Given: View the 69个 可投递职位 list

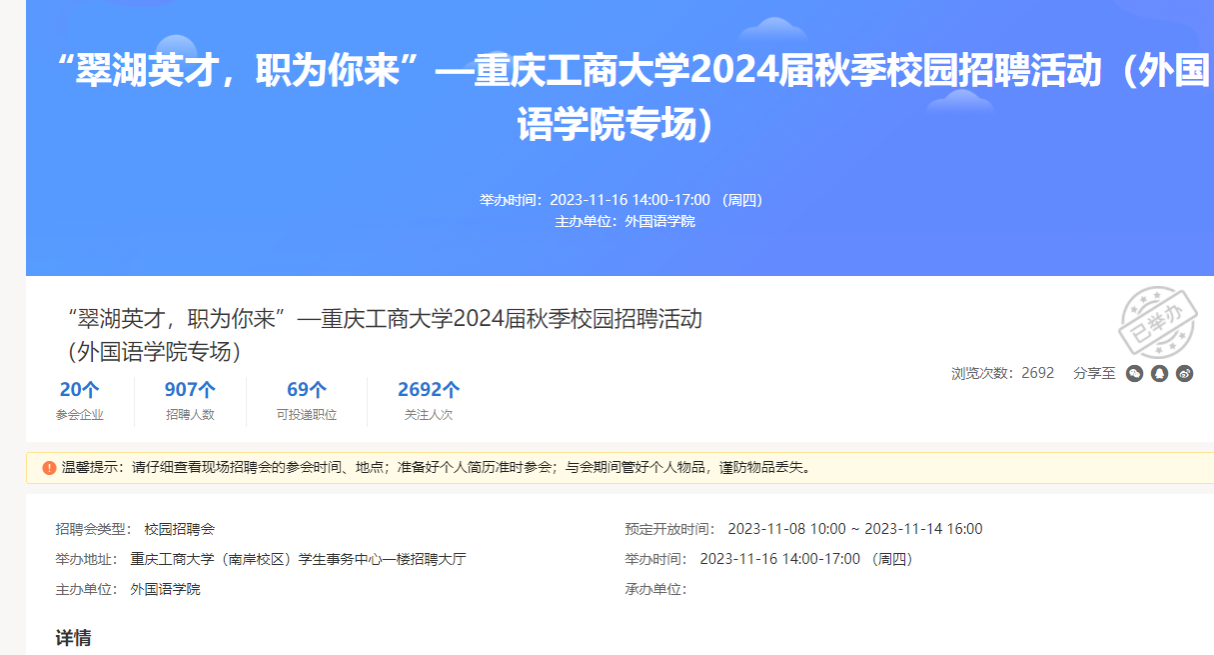Looking at the screenshot, I should pos(306,400).
